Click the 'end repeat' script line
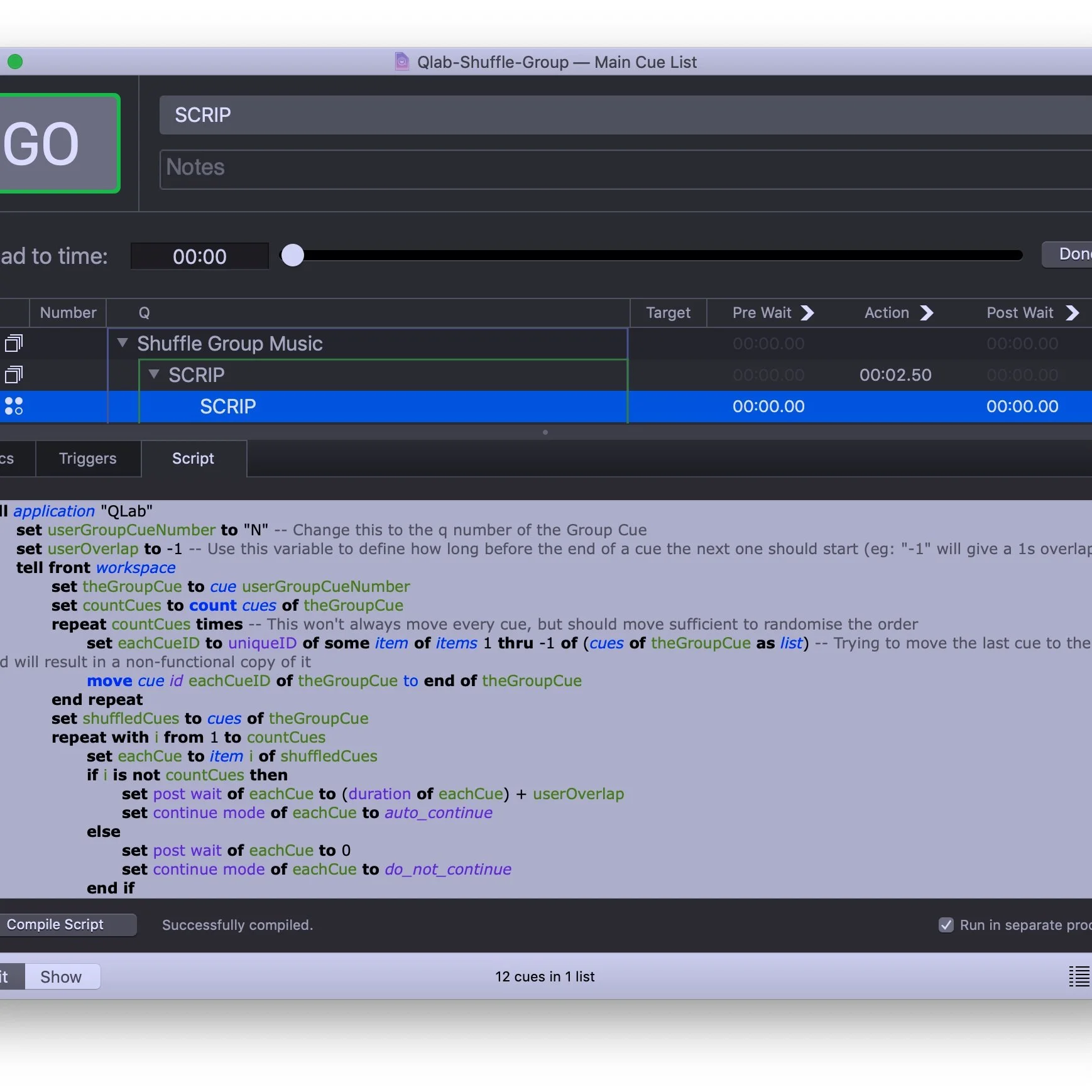The width and height of the screenshot is (1092, 1092). tap(97, 699)
